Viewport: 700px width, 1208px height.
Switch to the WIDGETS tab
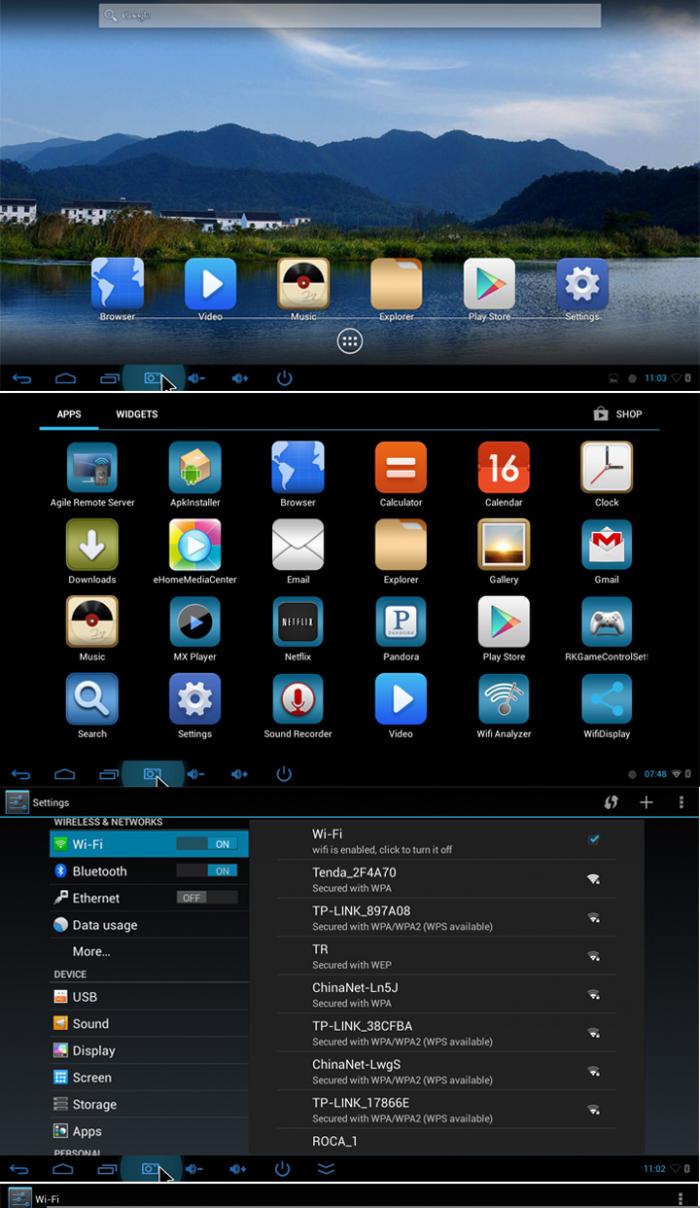[x=137, y=414]
